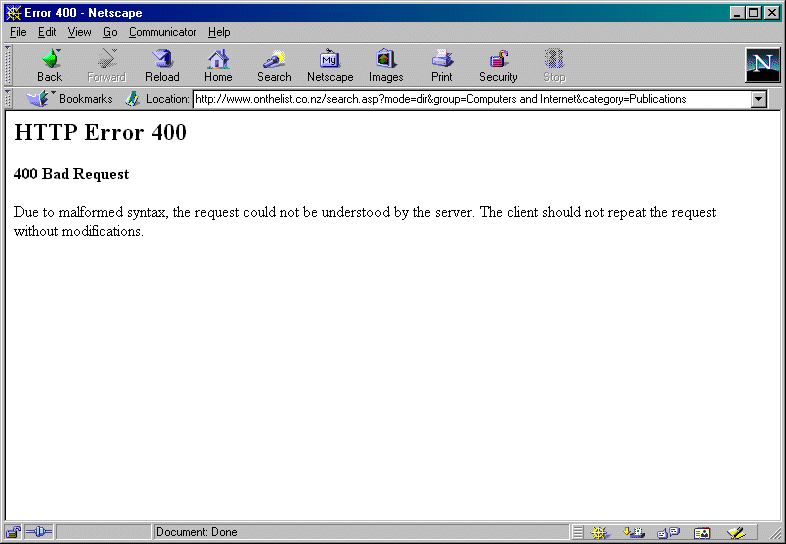Reload the current page
The image size is (786, 544).
162,65
